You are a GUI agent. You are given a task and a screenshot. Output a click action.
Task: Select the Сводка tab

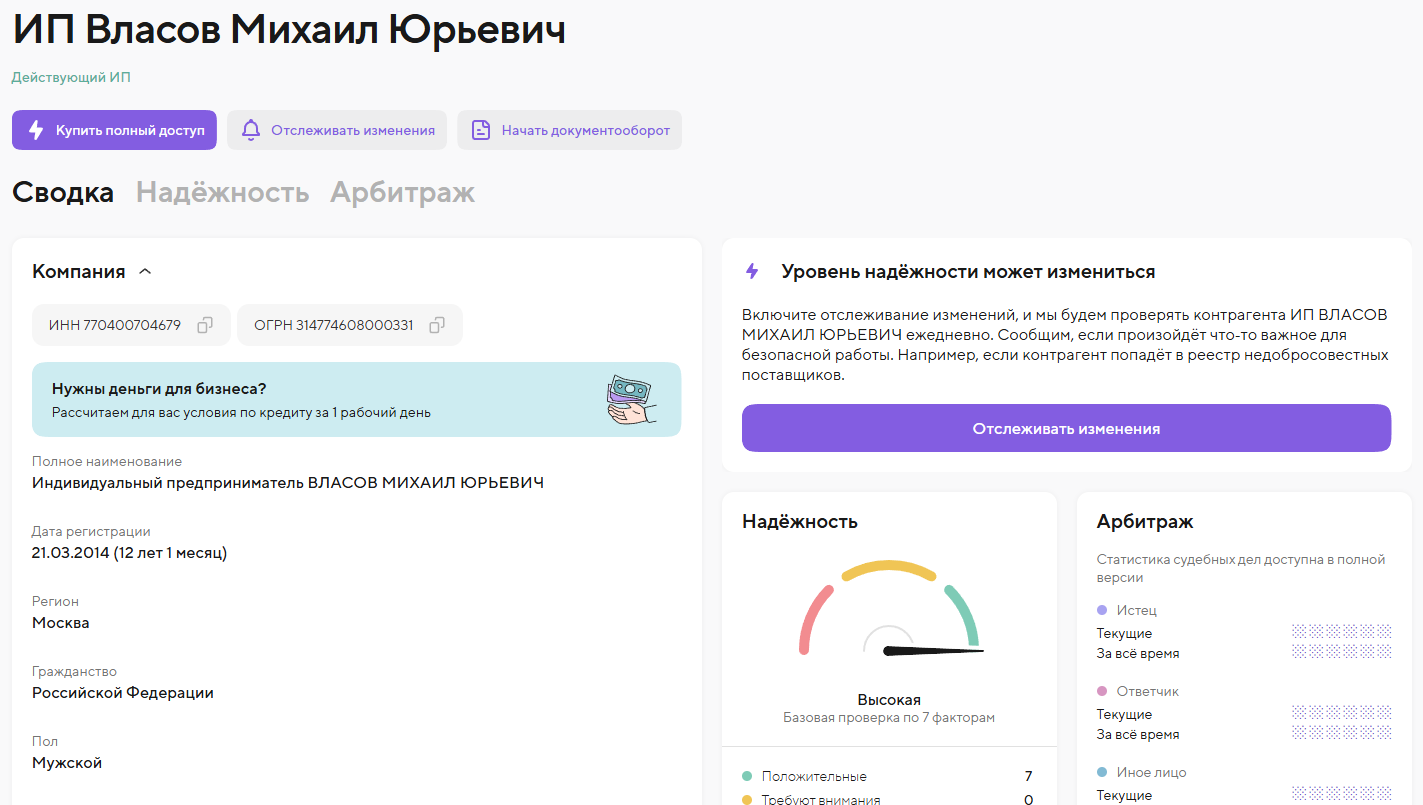tap(63, 192)
